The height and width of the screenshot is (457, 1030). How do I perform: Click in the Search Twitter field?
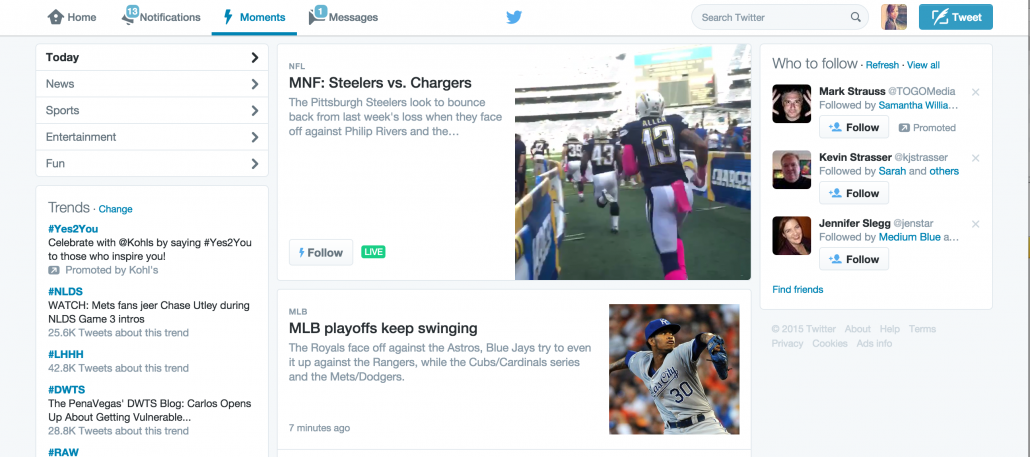pos(770,17)
